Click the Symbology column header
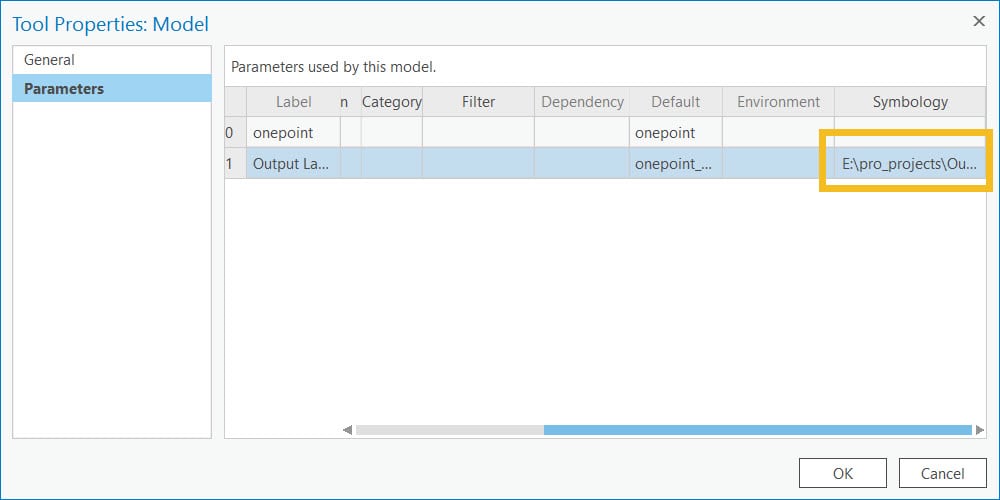 tap(909, 102)
